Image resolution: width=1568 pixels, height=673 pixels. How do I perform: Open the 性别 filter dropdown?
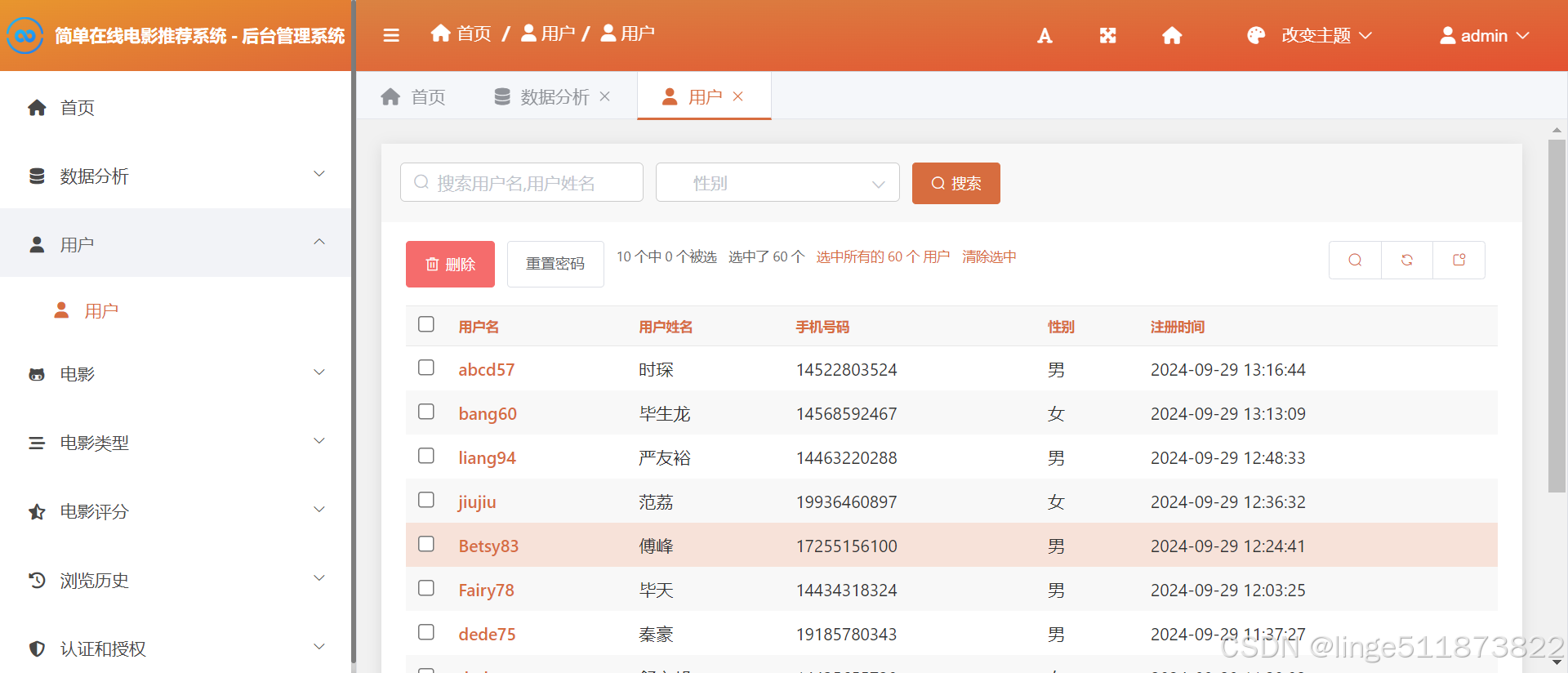coord(777,182)
